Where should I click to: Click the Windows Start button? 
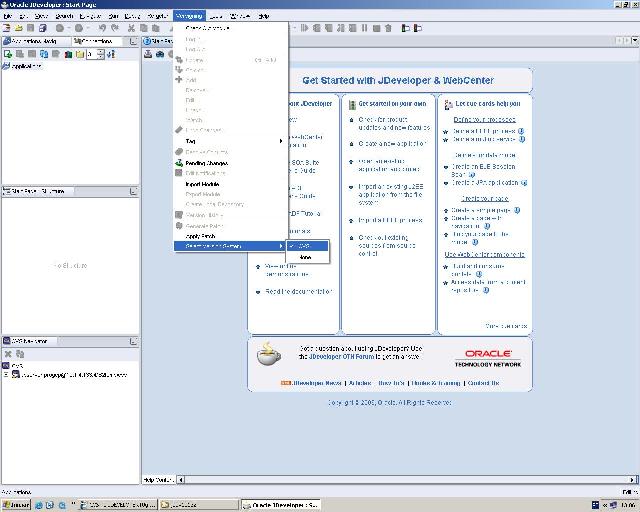[16, 505]
